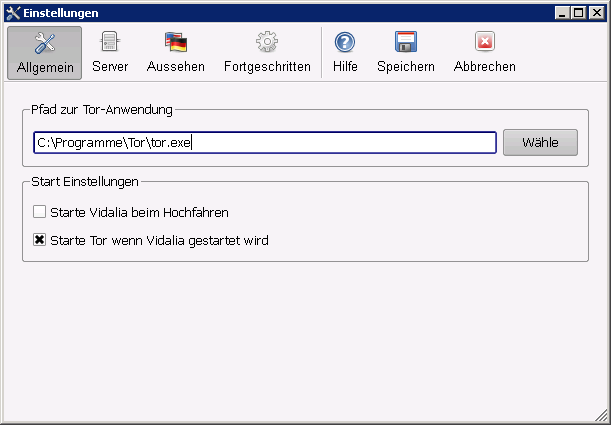
Task: Close the Einstellungen window
Action: [597, 13]
